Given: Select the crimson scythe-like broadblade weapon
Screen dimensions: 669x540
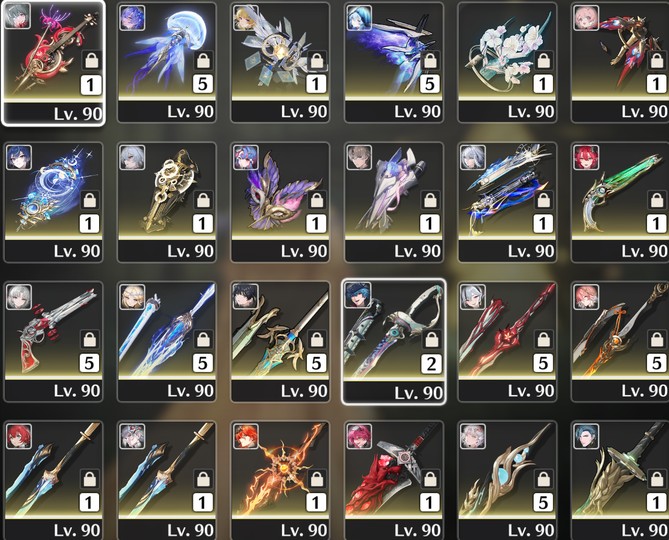Looking at the screenshot, I should (x=394, y=480).
